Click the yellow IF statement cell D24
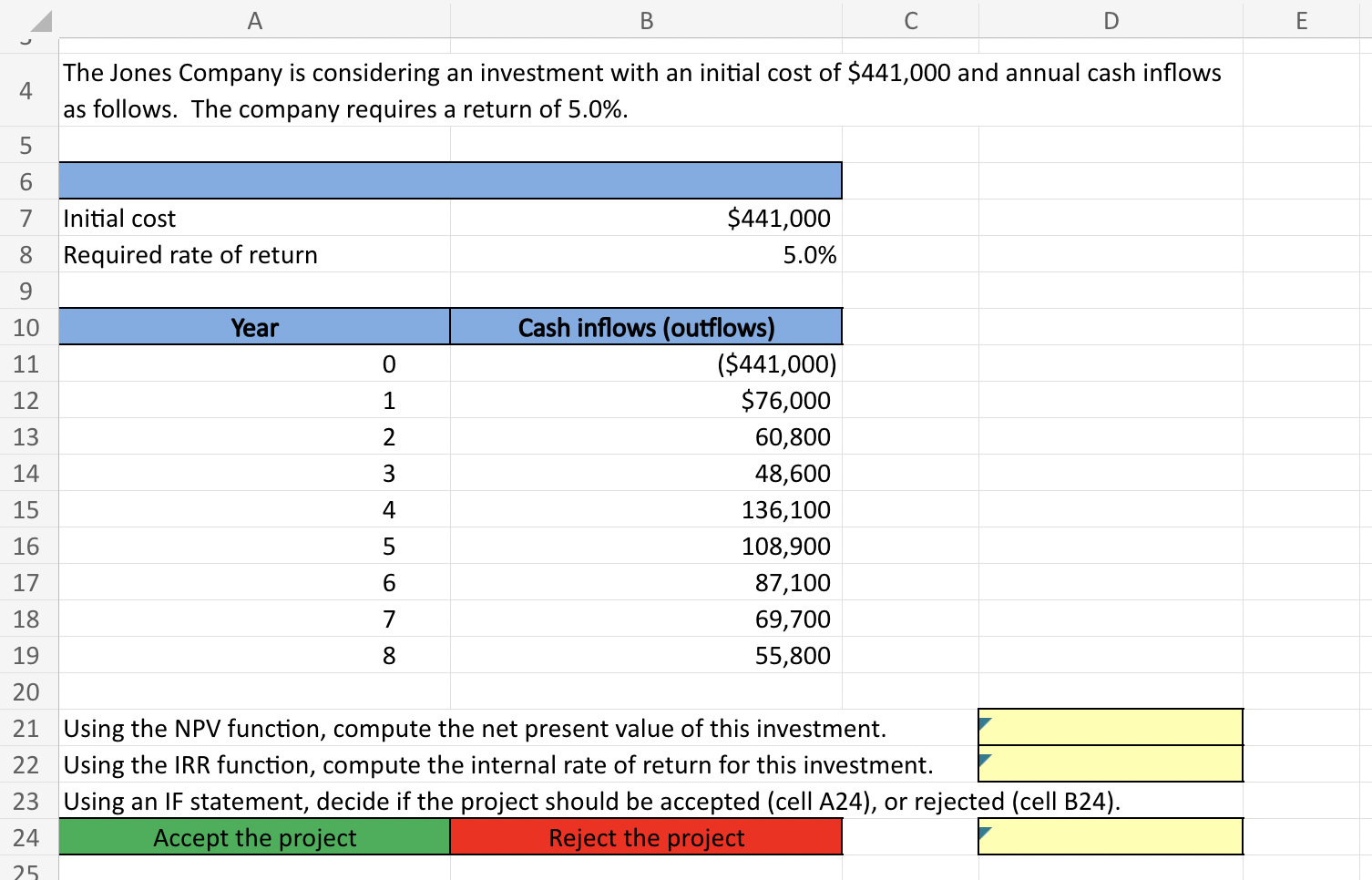 click(1111, 836)
